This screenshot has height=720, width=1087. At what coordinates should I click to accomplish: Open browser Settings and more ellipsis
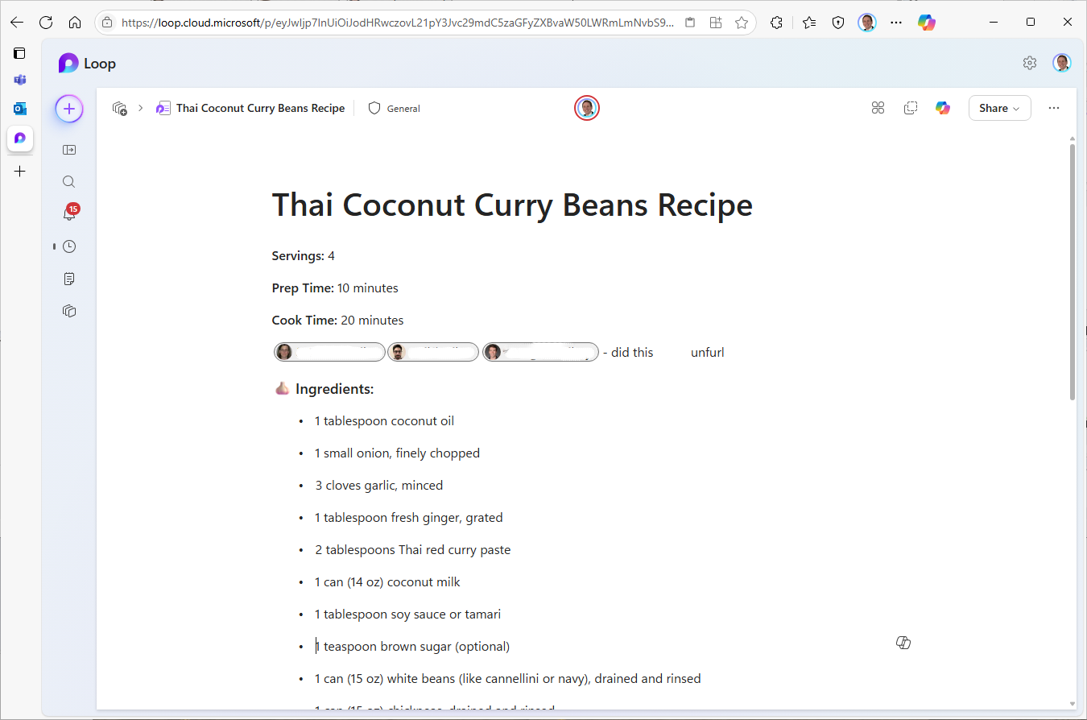(x=896, y=22)
